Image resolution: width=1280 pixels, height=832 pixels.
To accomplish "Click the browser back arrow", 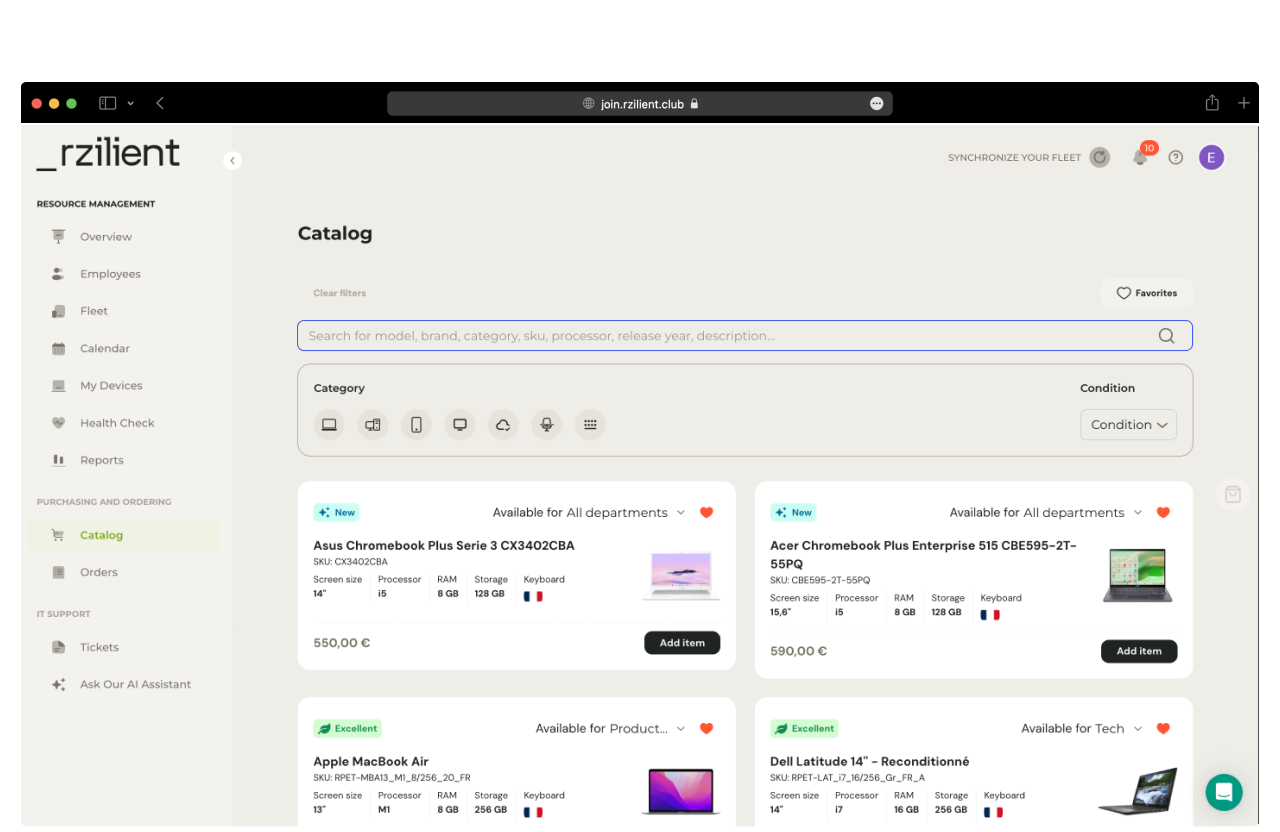I will tap(160, 103).
